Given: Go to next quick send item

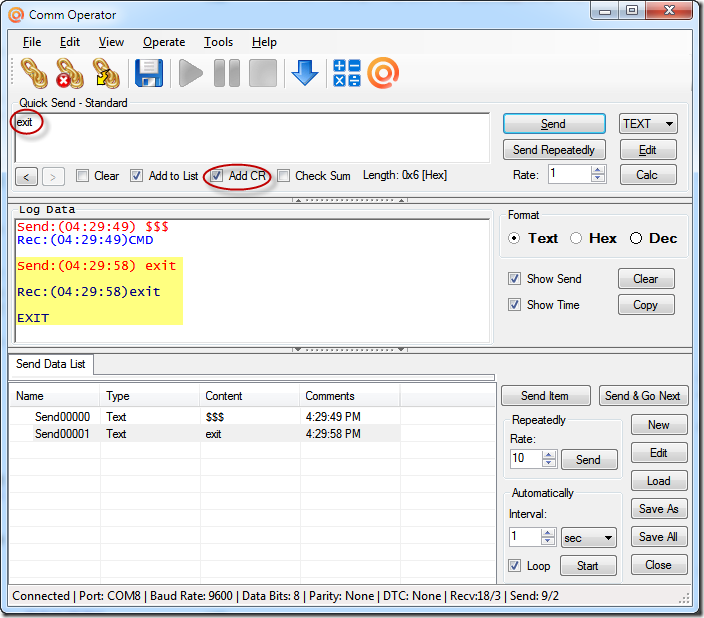Looking at the screenshot, I should 53,177.
